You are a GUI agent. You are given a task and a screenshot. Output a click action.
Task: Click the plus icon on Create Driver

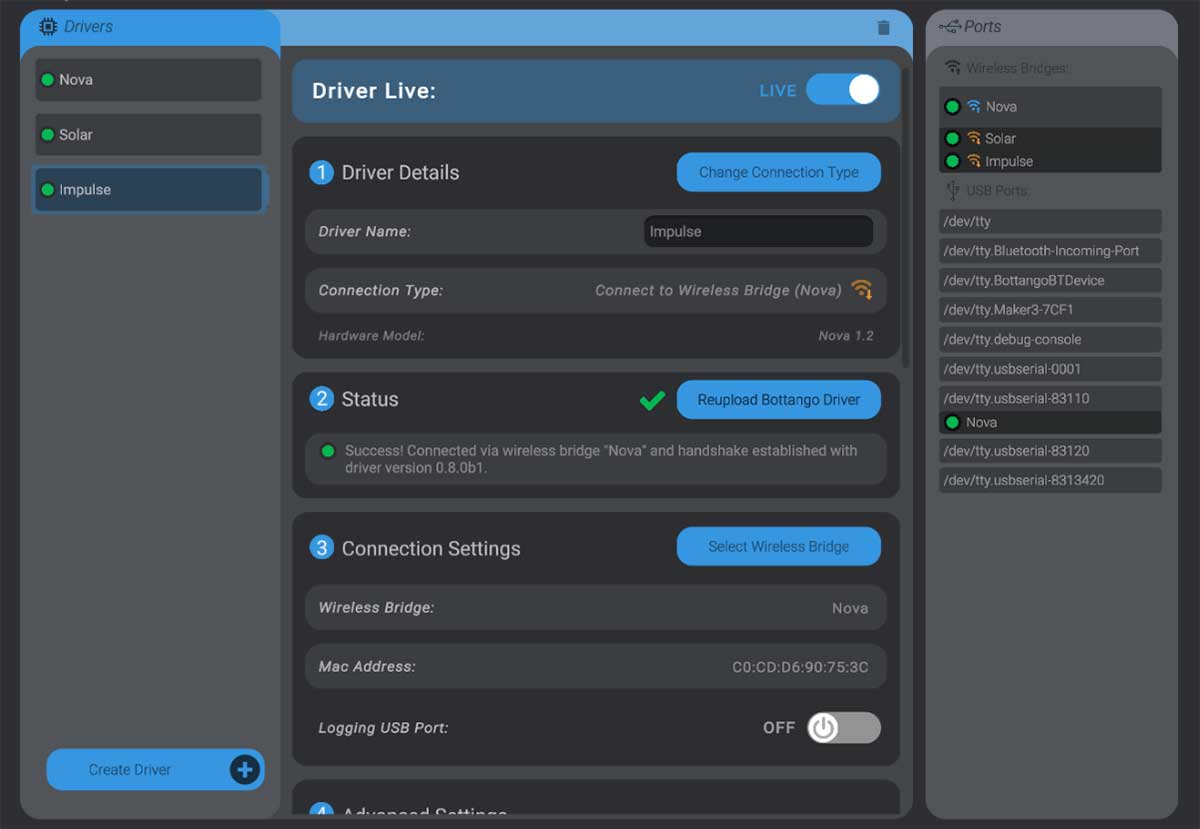coord(245,770)
